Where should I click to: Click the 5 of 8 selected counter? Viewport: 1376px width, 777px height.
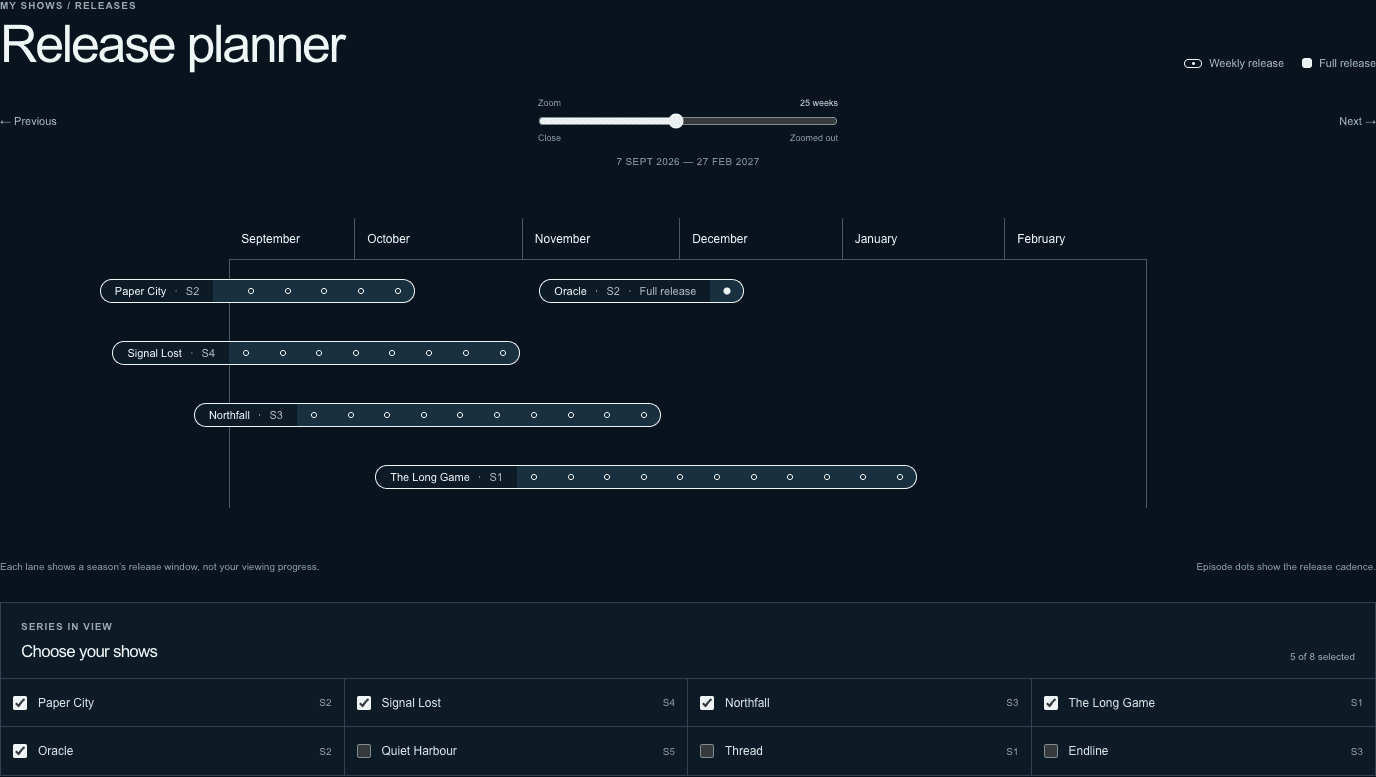[x=1322, y=657]
